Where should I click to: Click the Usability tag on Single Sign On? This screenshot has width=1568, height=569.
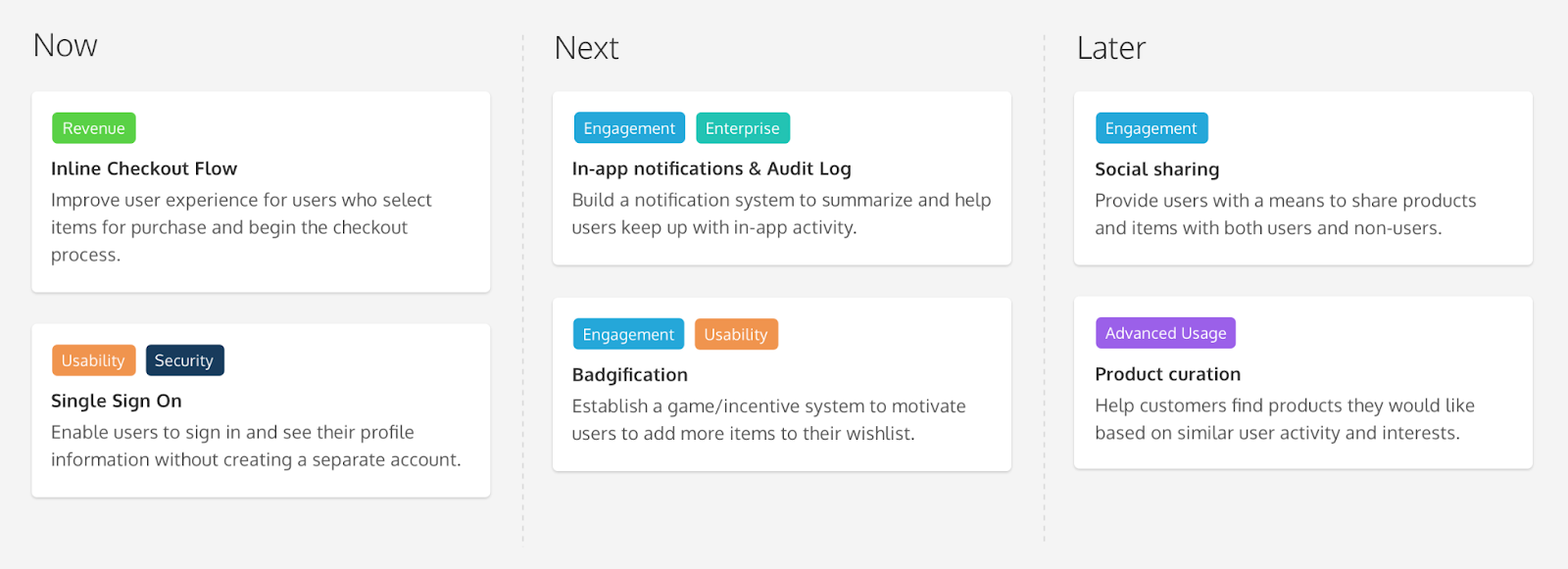93,359
